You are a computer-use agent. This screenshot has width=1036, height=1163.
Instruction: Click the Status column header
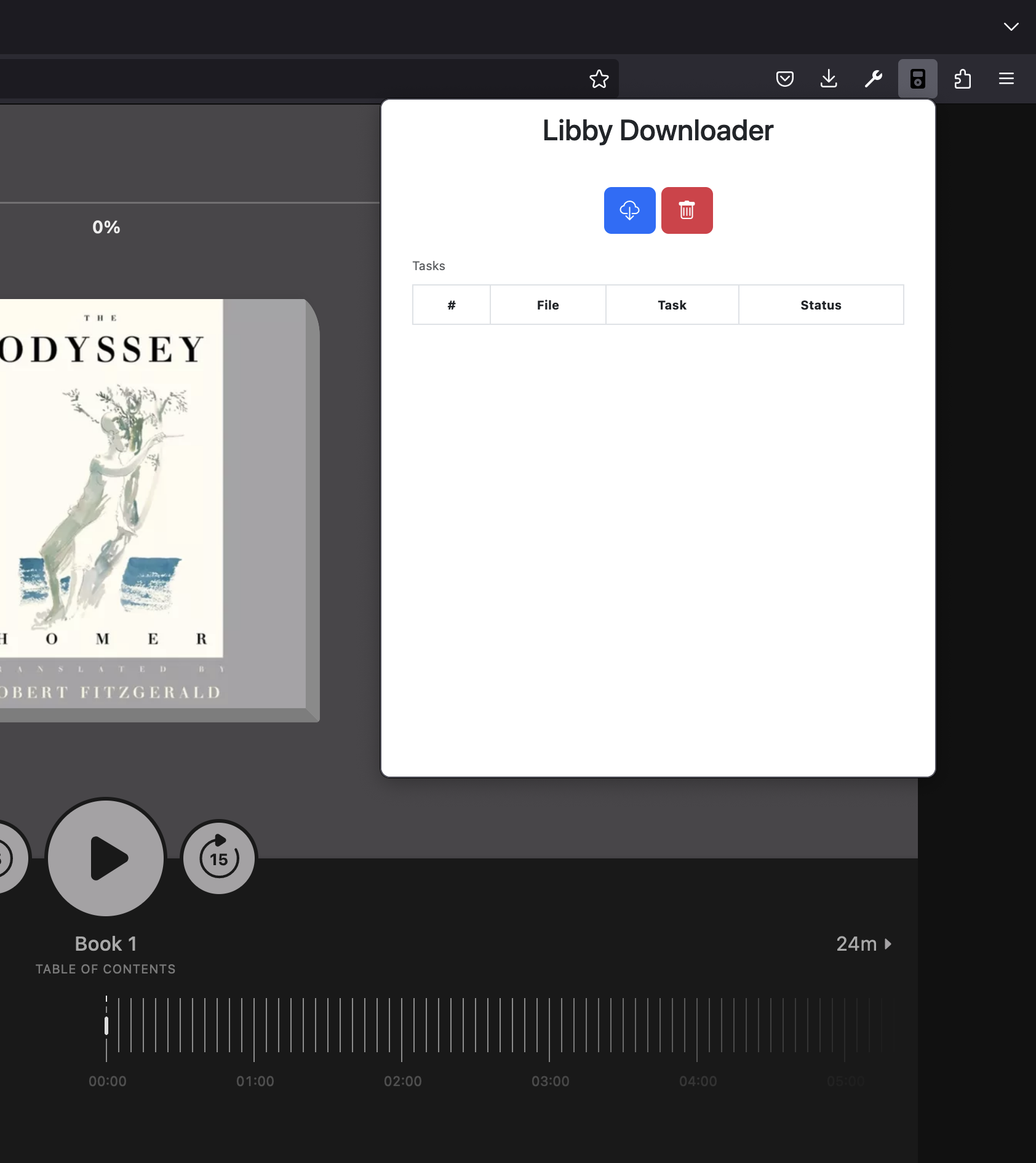click(821, 305)
